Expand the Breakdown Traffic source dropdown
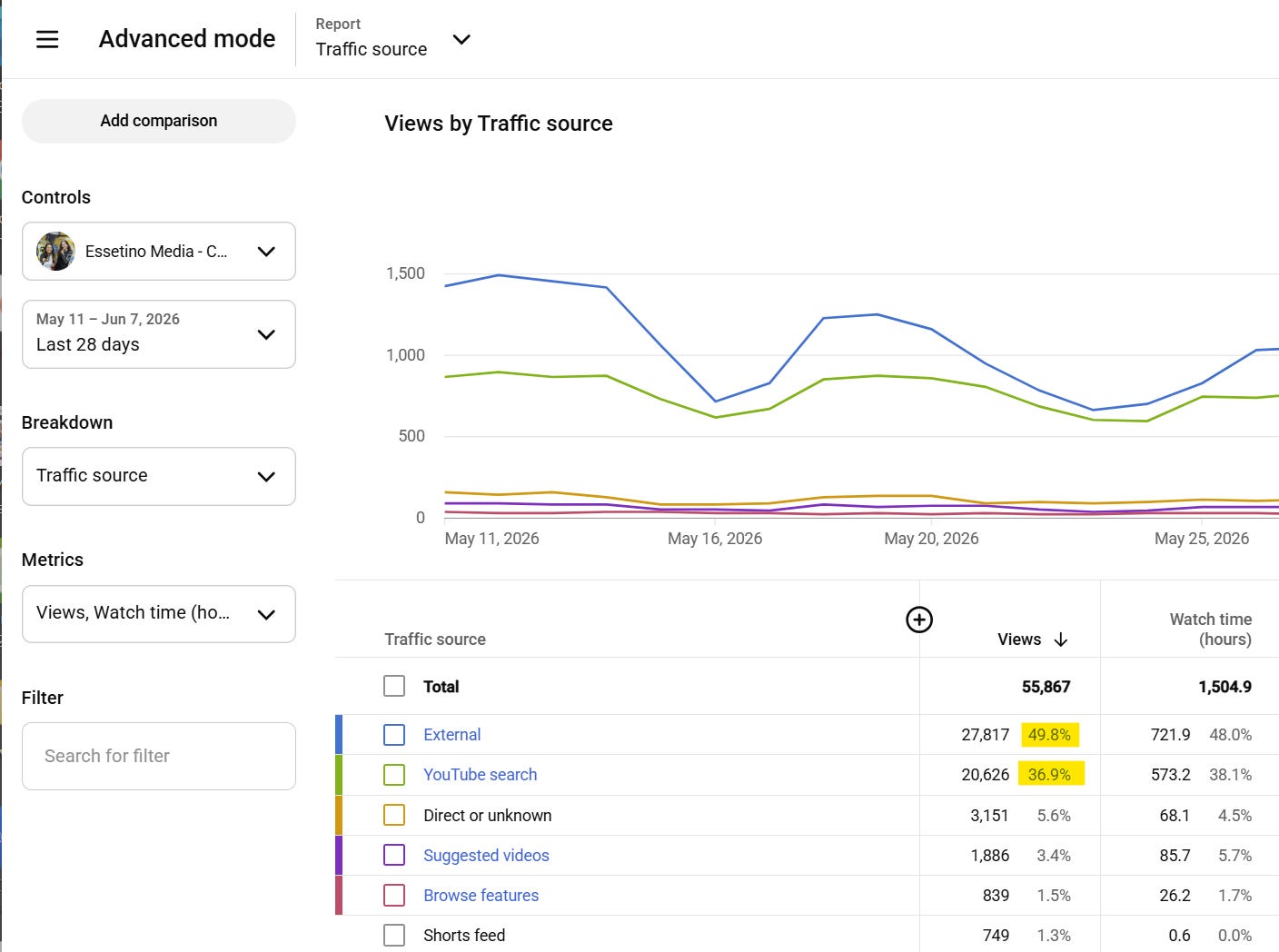This screenshot has height=952, width=1279. coord(159,476)
